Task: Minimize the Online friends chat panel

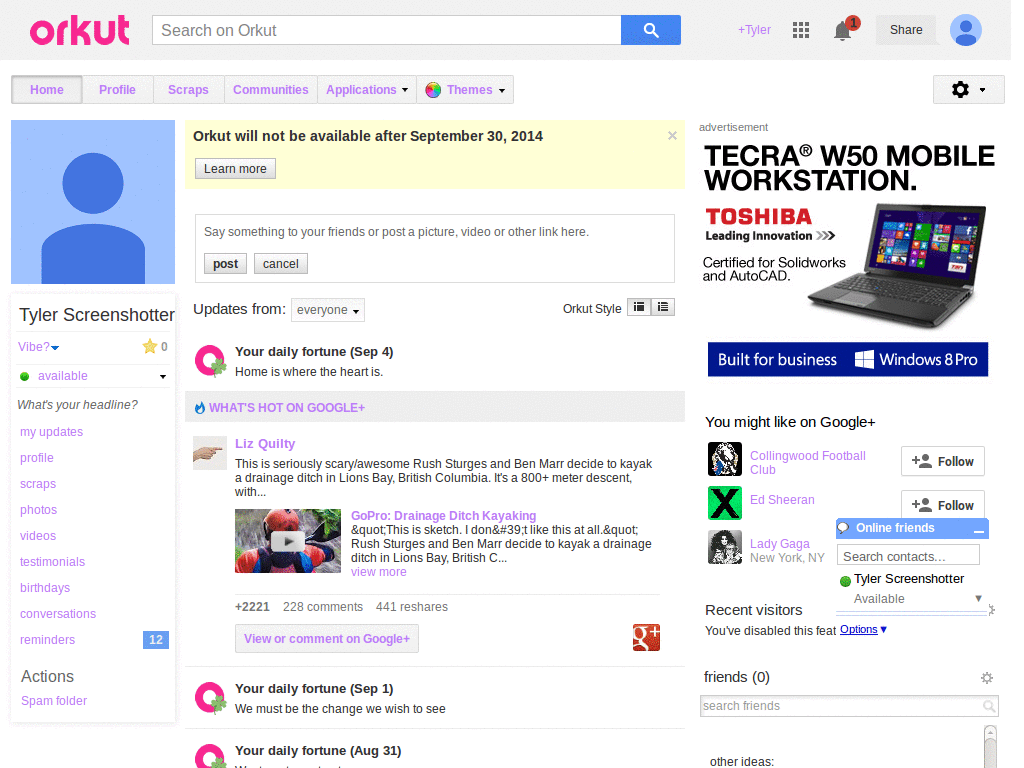Action: (x=978, y=530)
